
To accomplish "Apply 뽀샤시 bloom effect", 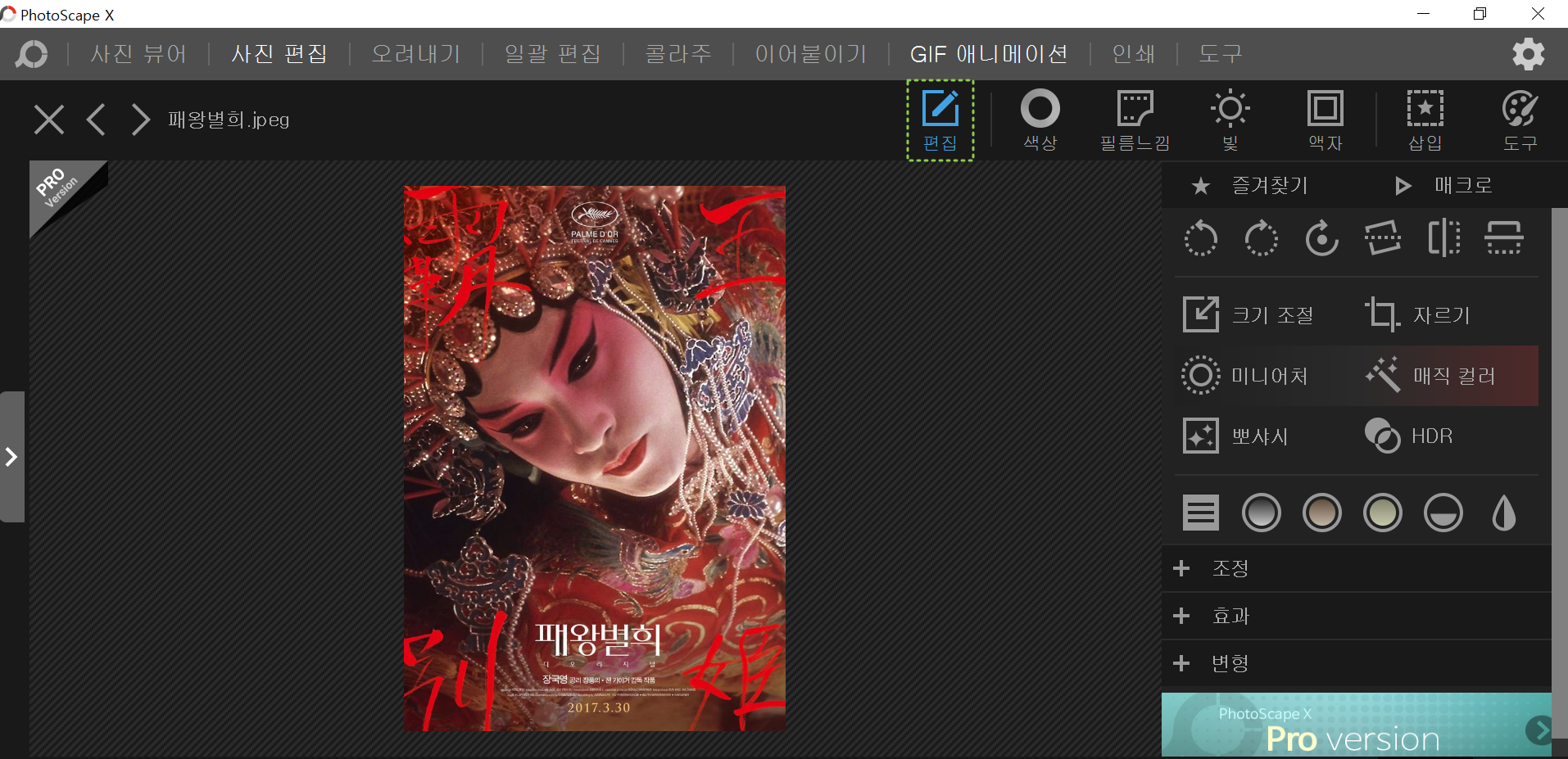I will coord(1235,436).
